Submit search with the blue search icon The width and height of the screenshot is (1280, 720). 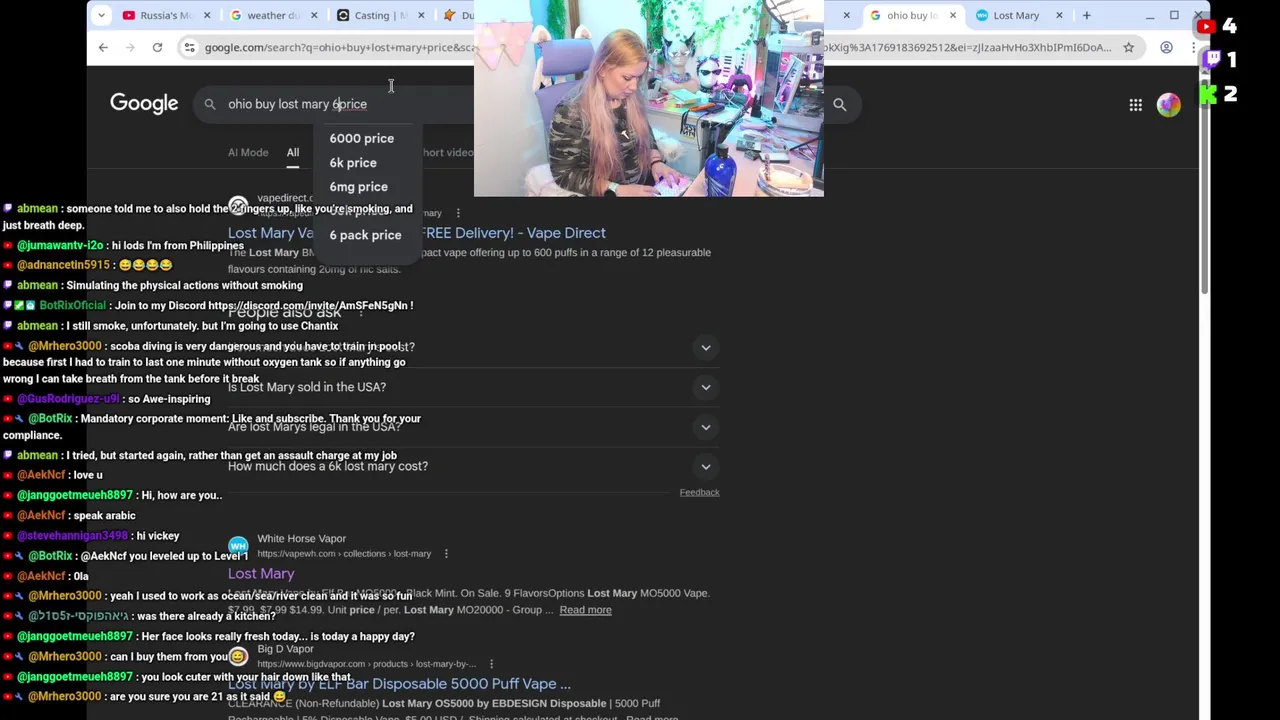(840, 104)
